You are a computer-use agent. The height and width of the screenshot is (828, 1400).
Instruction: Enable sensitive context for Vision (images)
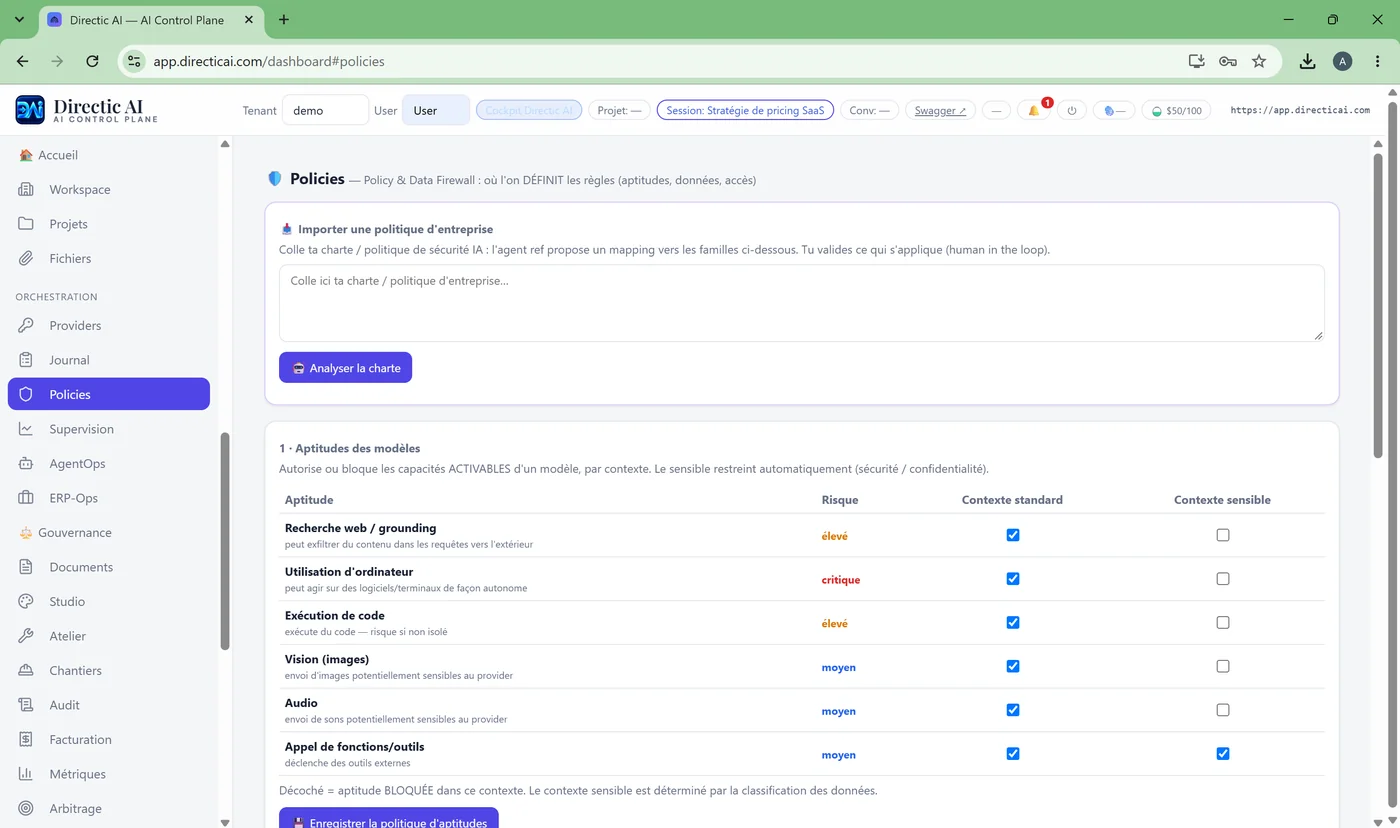(x=1223, y=666)
